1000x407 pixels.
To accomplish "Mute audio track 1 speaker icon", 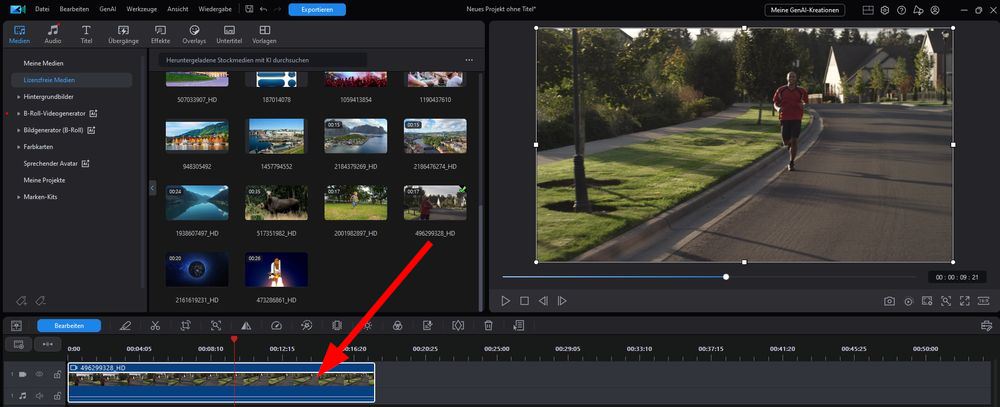I will [40, 396].
